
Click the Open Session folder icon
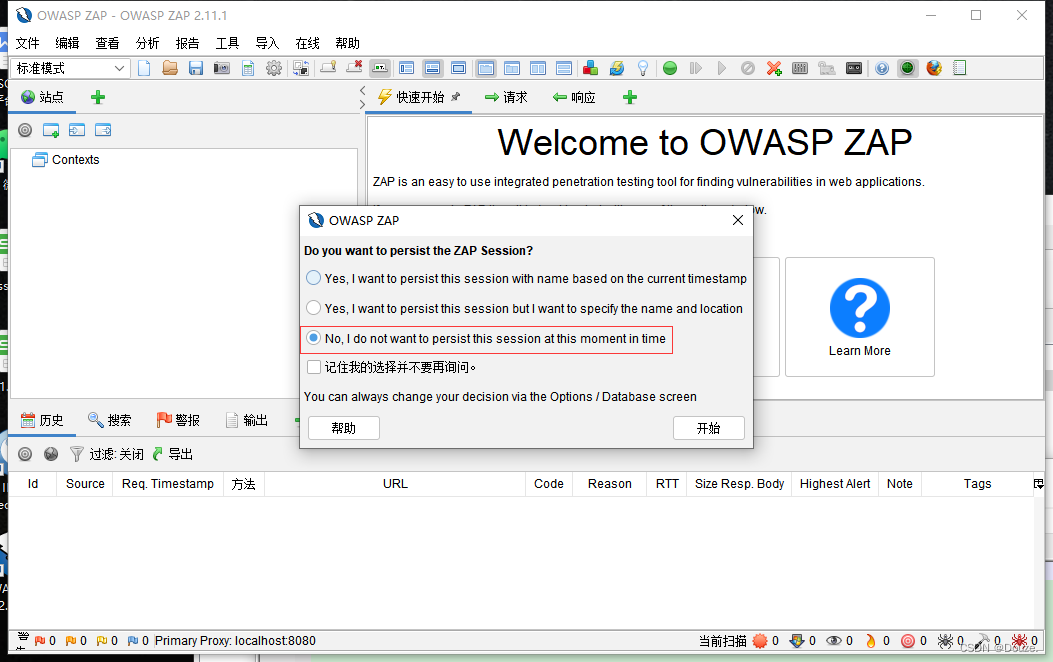[170, 68]
